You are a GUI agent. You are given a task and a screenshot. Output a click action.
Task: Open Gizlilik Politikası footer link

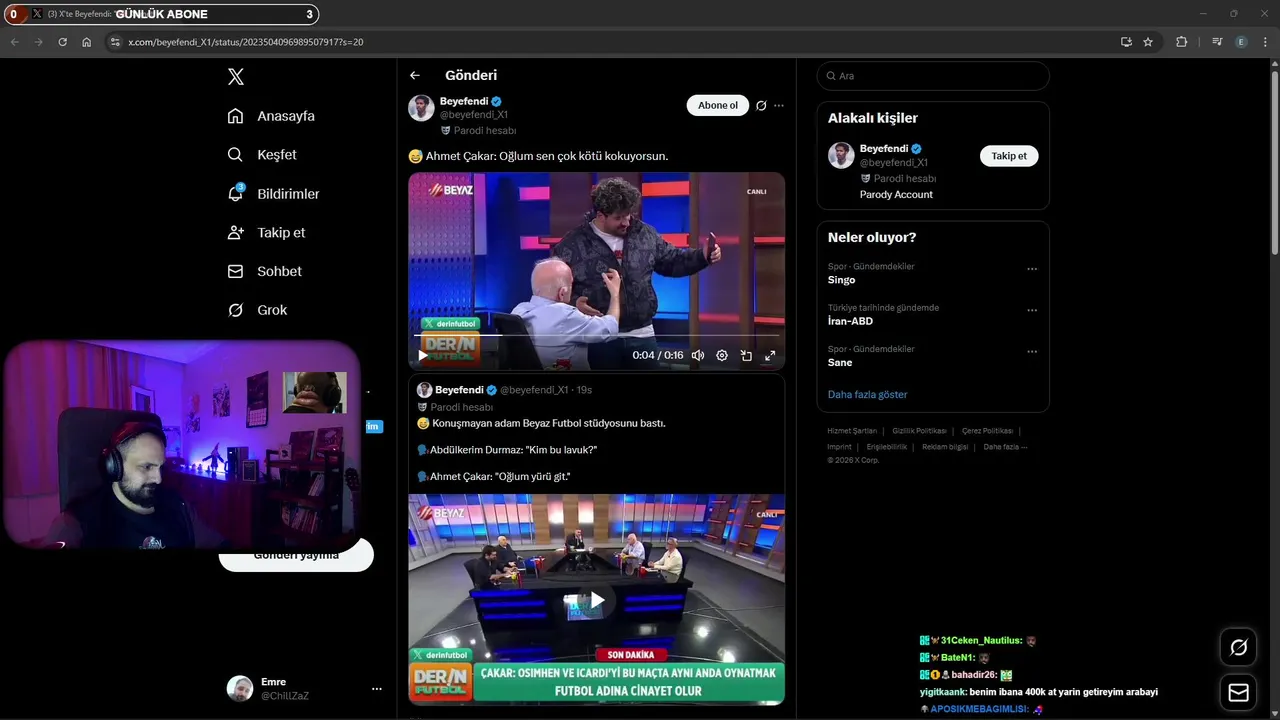[x=919, y=431]
